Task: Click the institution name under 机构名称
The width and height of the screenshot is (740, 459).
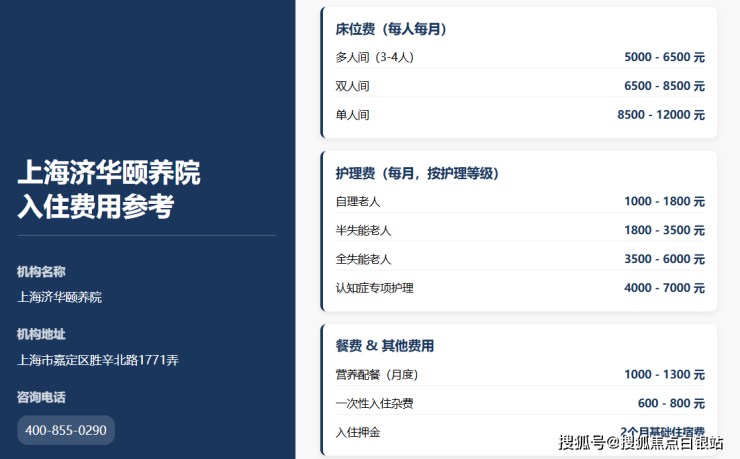Action: click(59, 297)
